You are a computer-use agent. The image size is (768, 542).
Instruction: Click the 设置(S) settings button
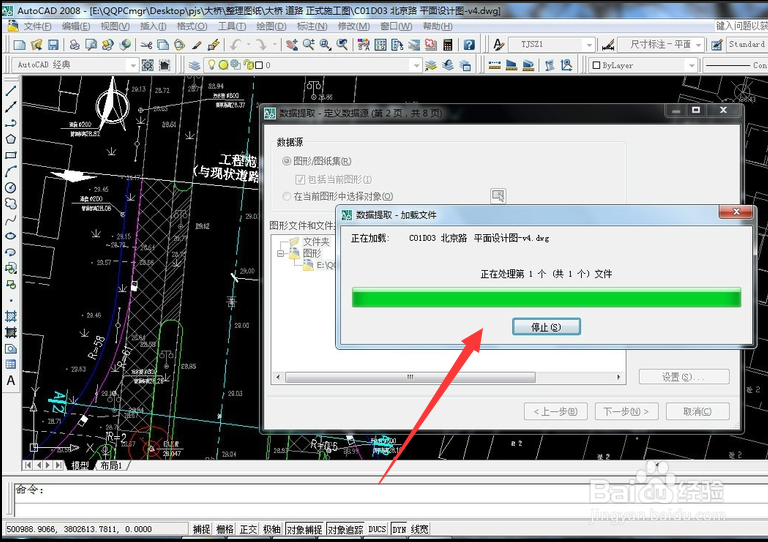tap(684, 377)
